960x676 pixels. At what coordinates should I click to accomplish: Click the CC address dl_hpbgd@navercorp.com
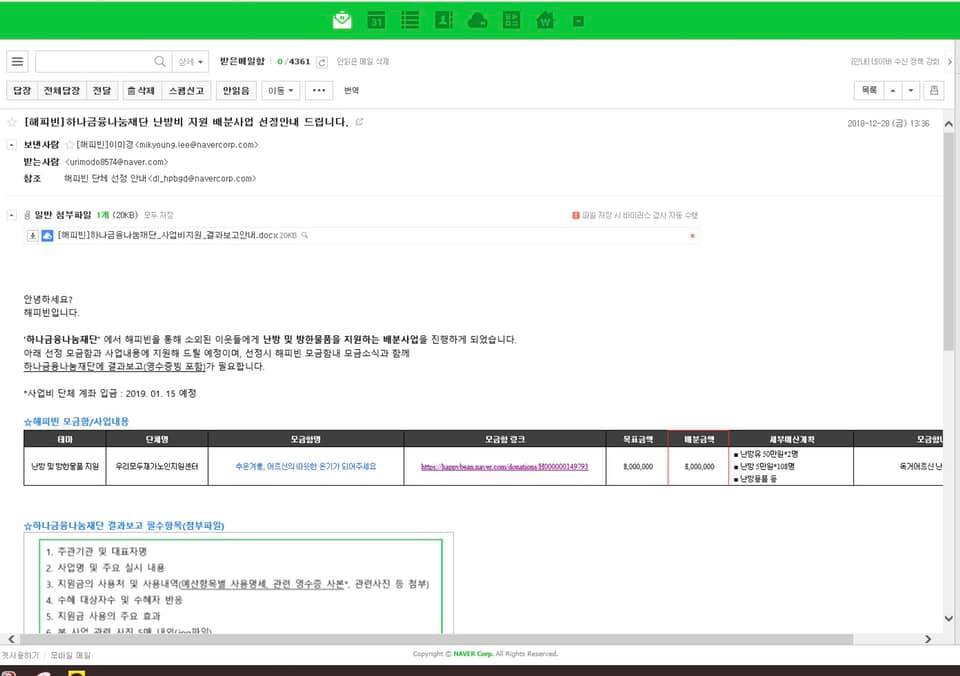(x=203, y=179)
